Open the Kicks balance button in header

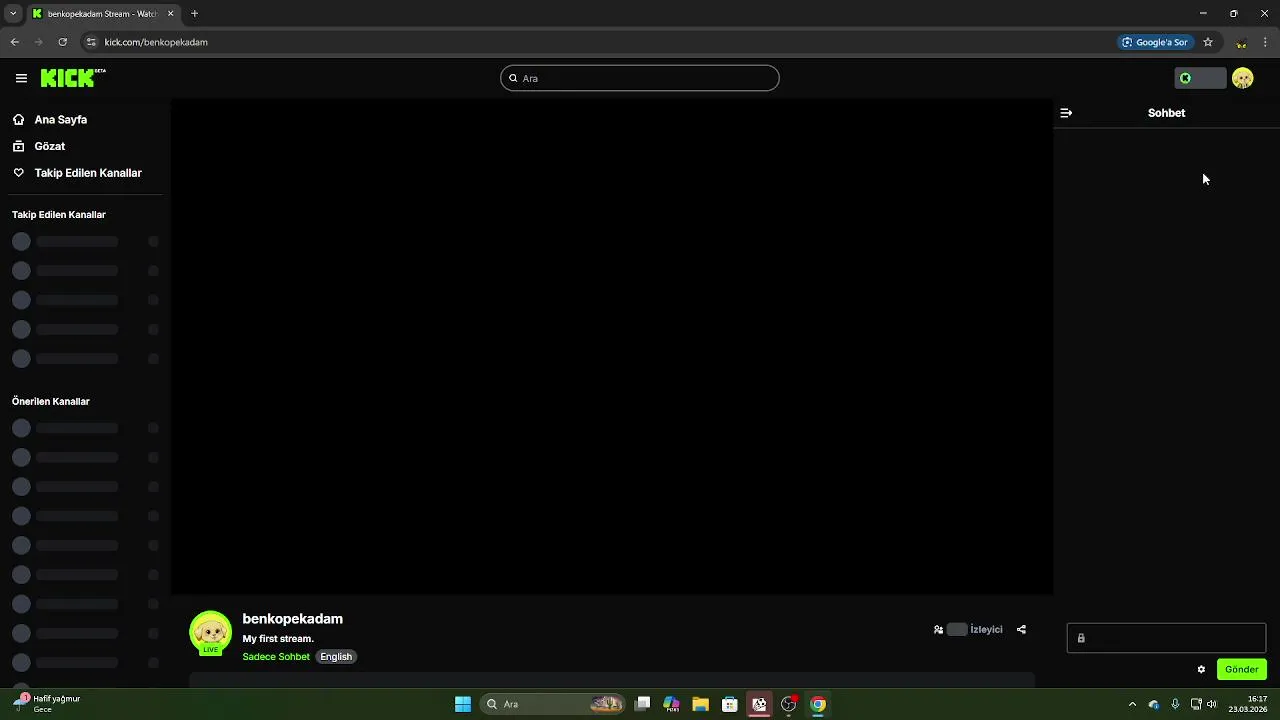point(1200,78)
